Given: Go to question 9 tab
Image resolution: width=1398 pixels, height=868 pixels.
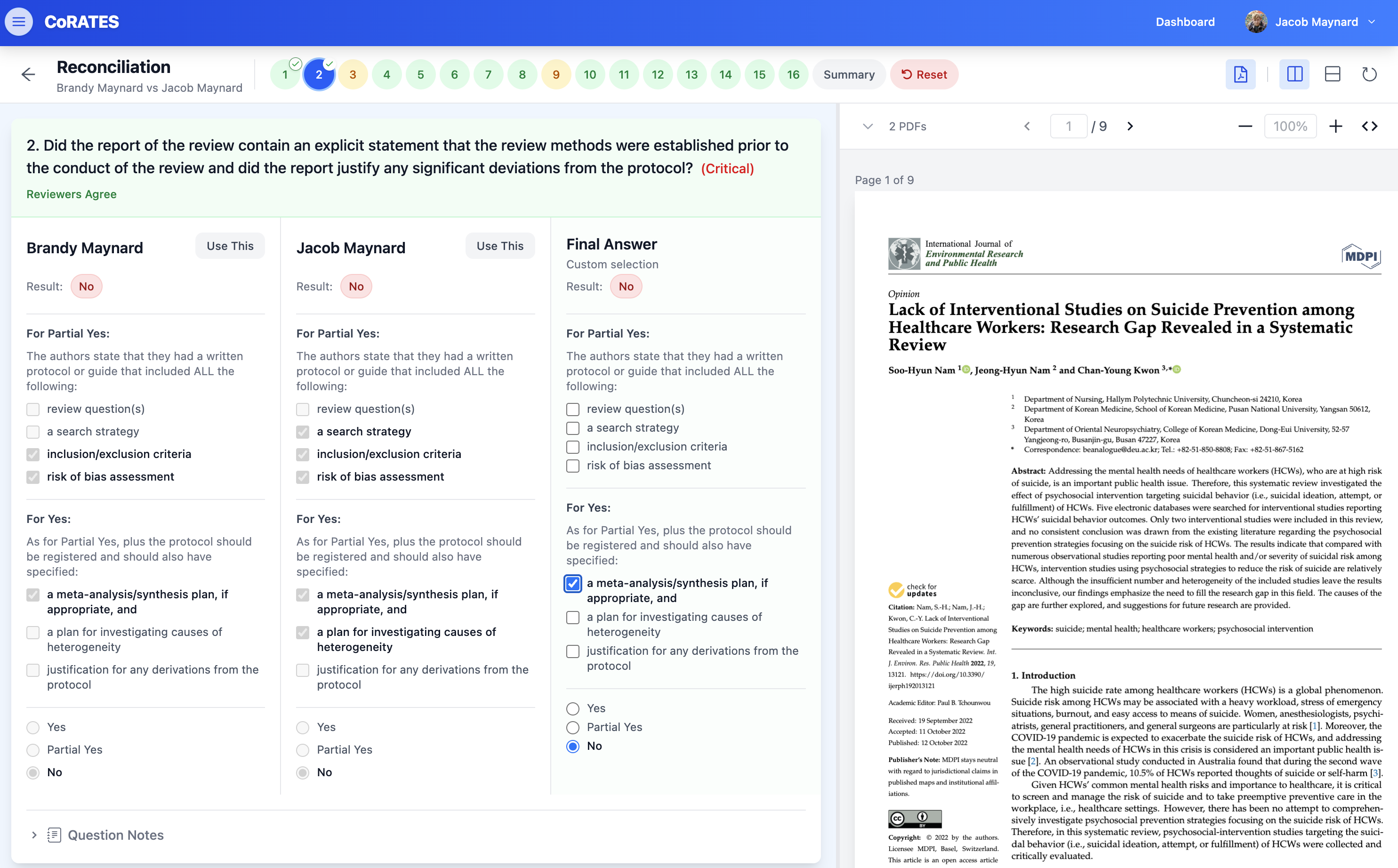Looking at the screenshot, I should click(555, 74).
